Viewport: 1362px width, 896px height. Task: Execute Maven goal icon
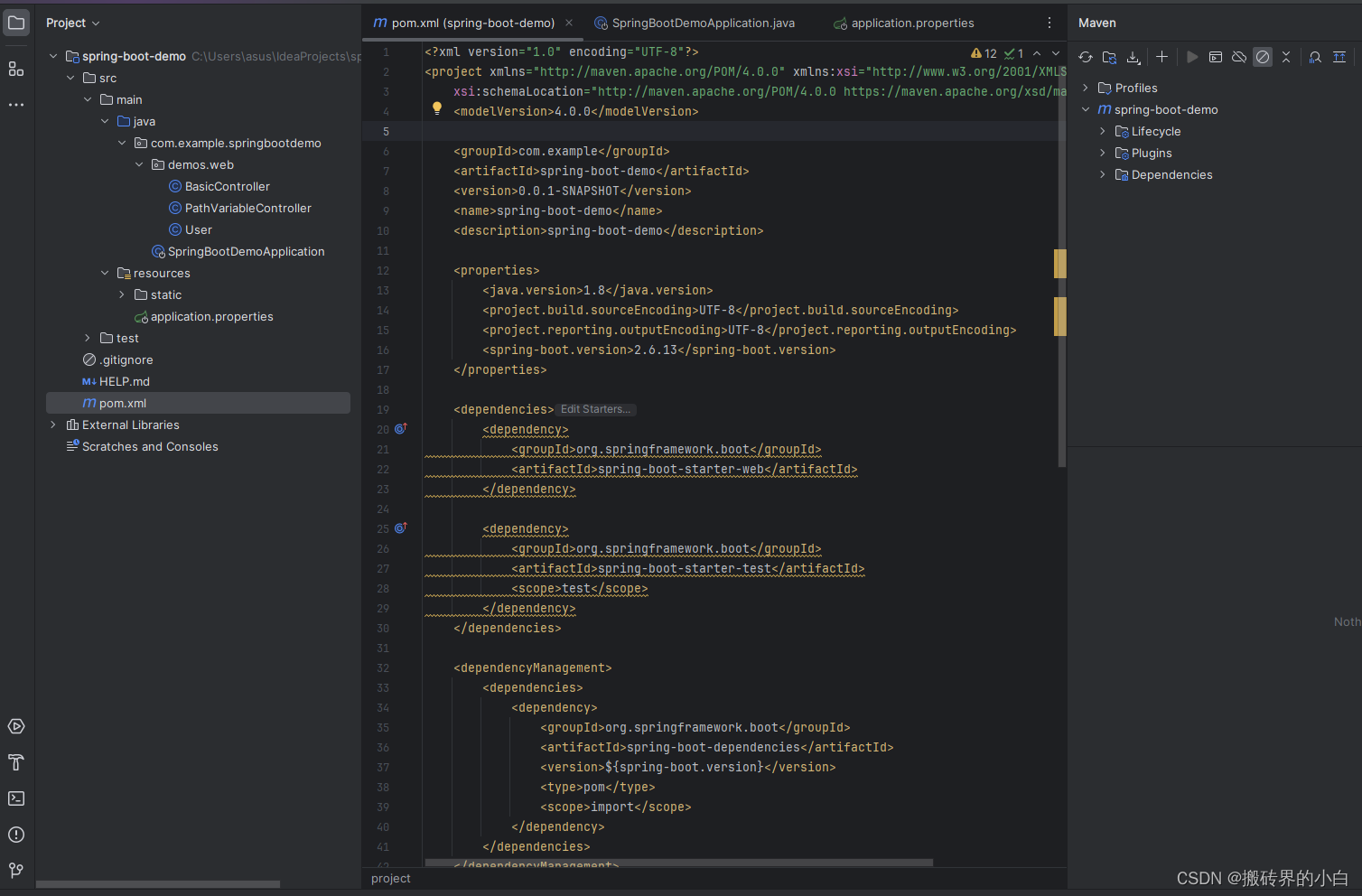coord(1216,57)
